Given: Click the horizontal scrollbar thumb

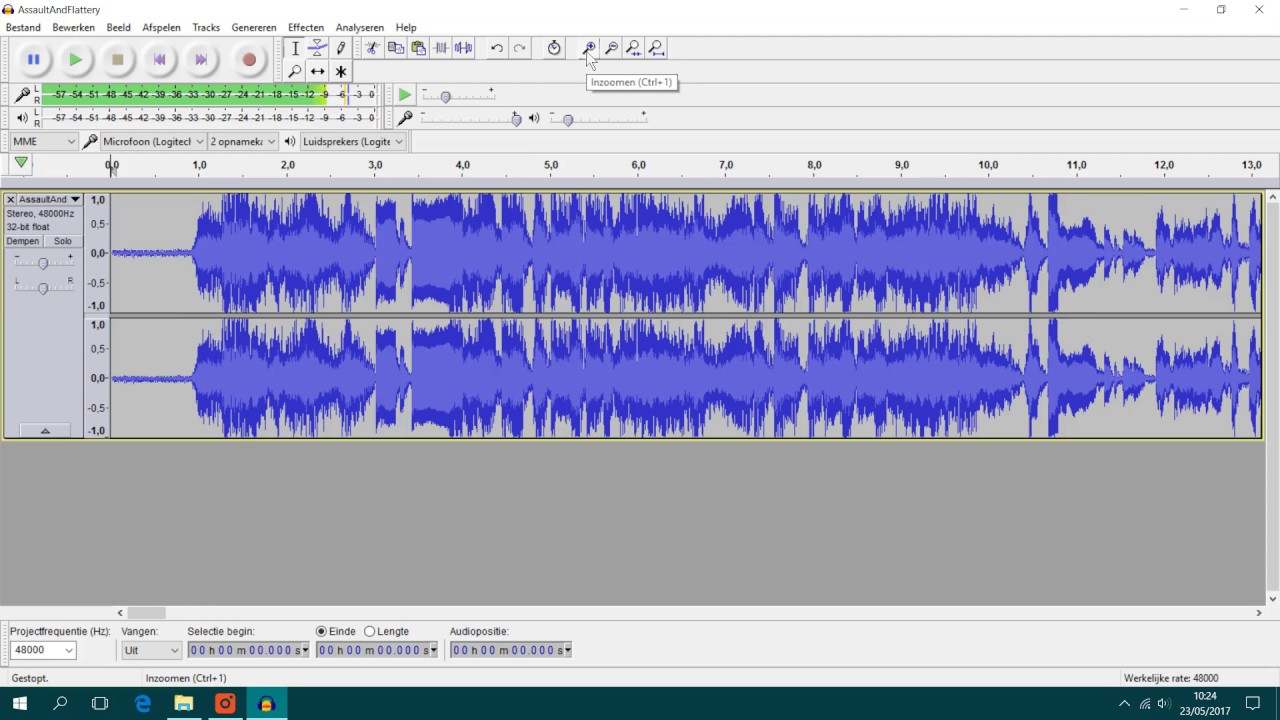Looking at the screenshot, I should pos(146,613).
